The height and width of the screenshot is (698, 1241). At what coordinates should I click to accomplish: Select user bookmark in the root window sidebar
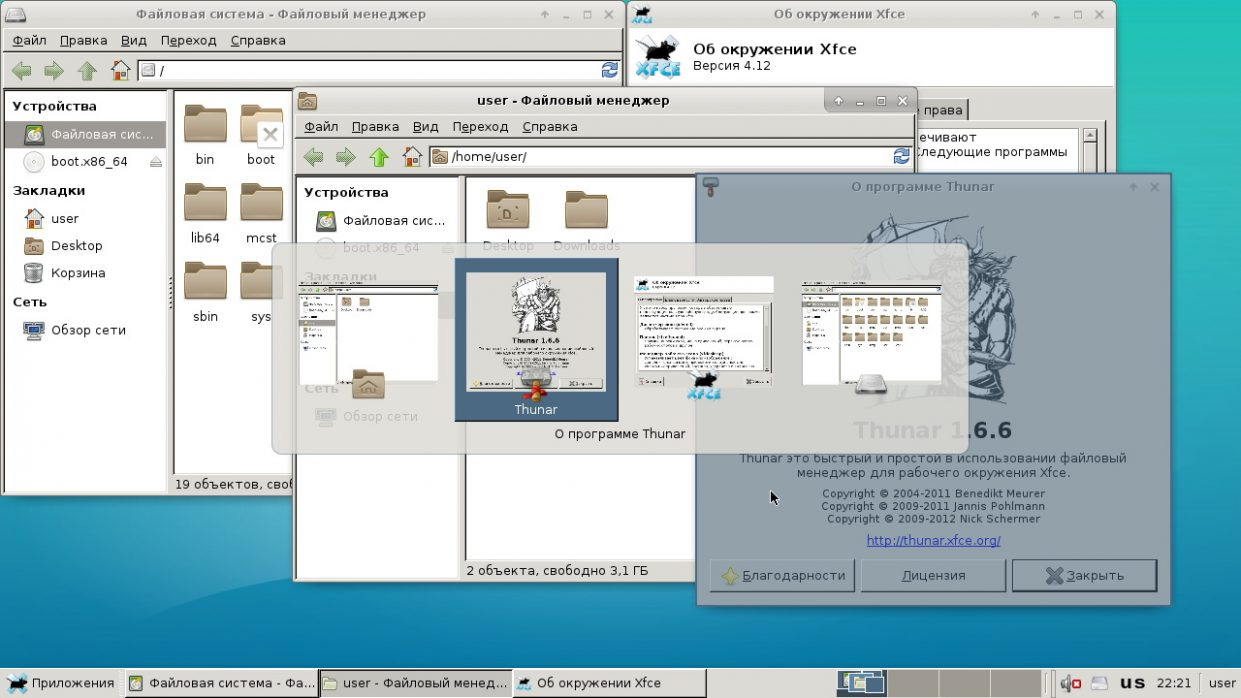click(x=64, y=218)
